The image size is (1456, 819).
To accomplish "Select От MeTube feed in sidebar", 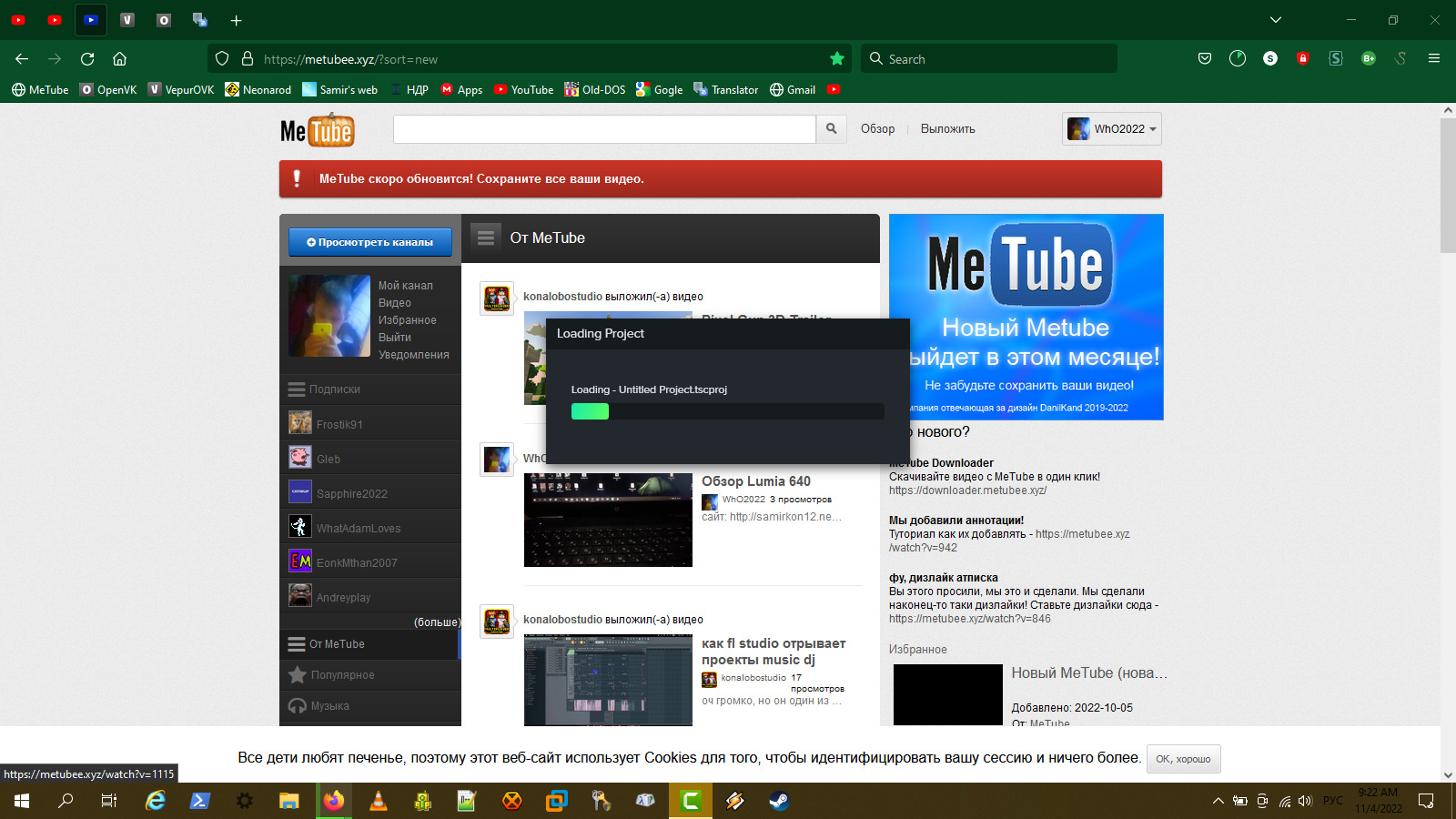I will pos(370,644).
